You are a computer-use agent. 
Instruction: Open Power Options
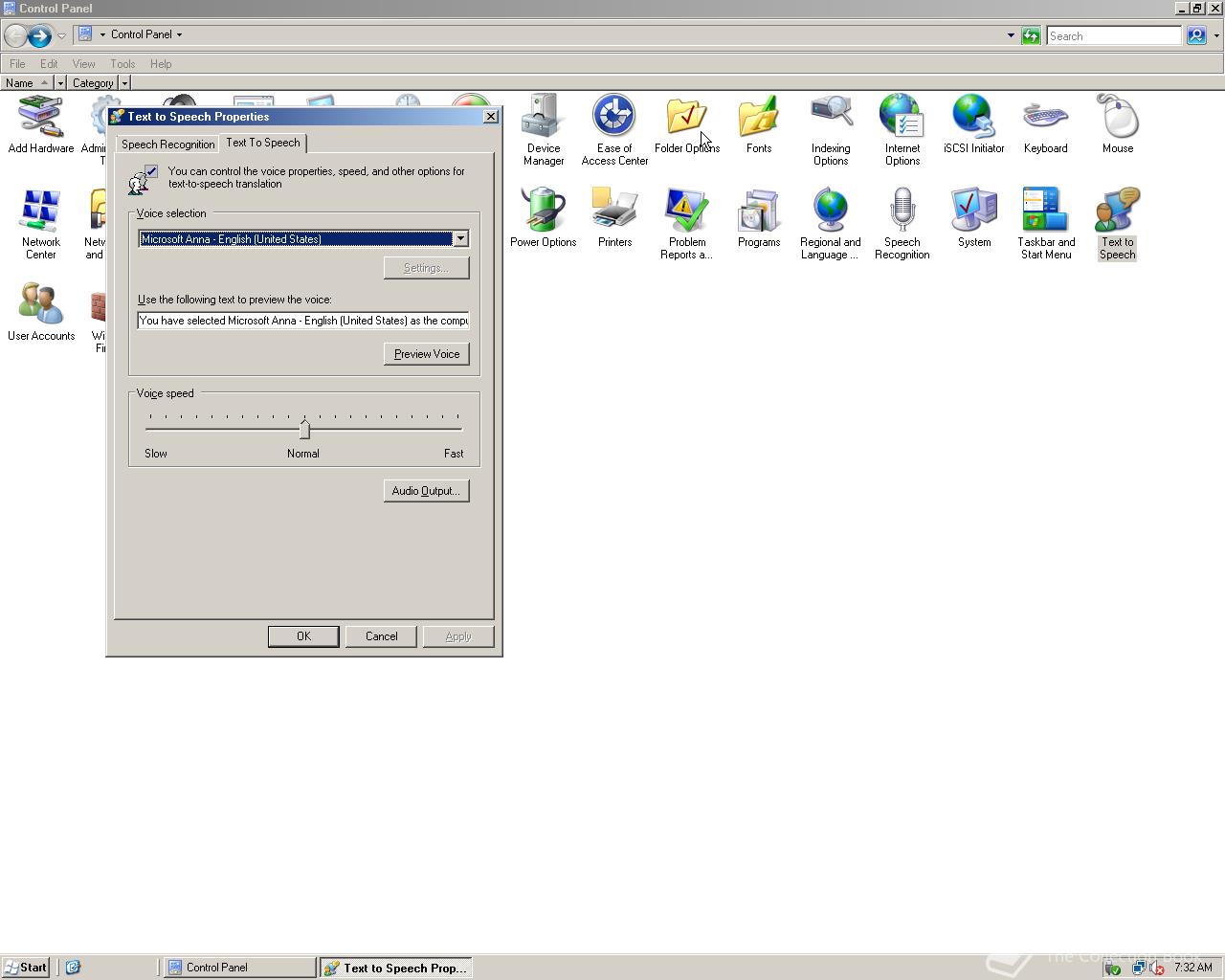544,219
